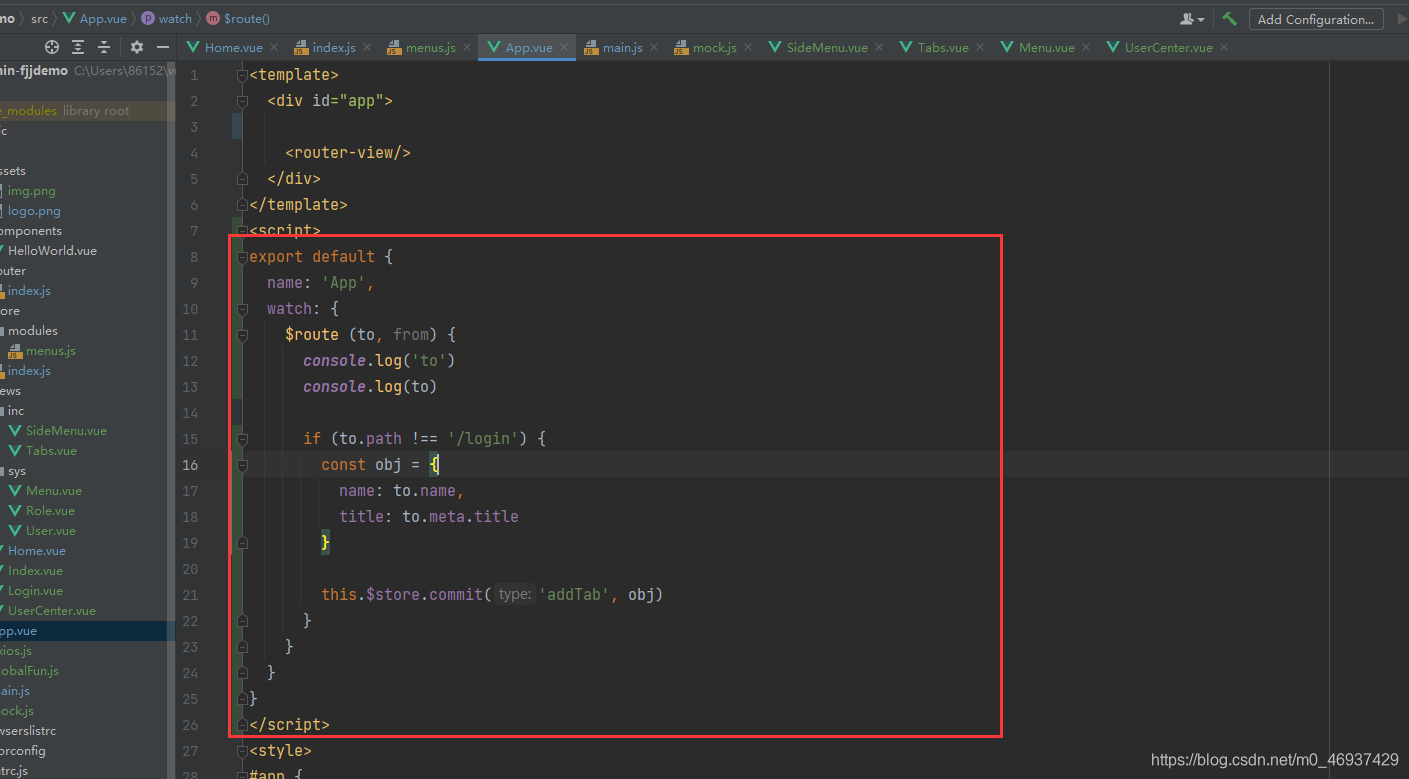This screenshot has height=779, width=1409.
Task: Click the 'addTab' string on line 21
Action: click(575, 595)
